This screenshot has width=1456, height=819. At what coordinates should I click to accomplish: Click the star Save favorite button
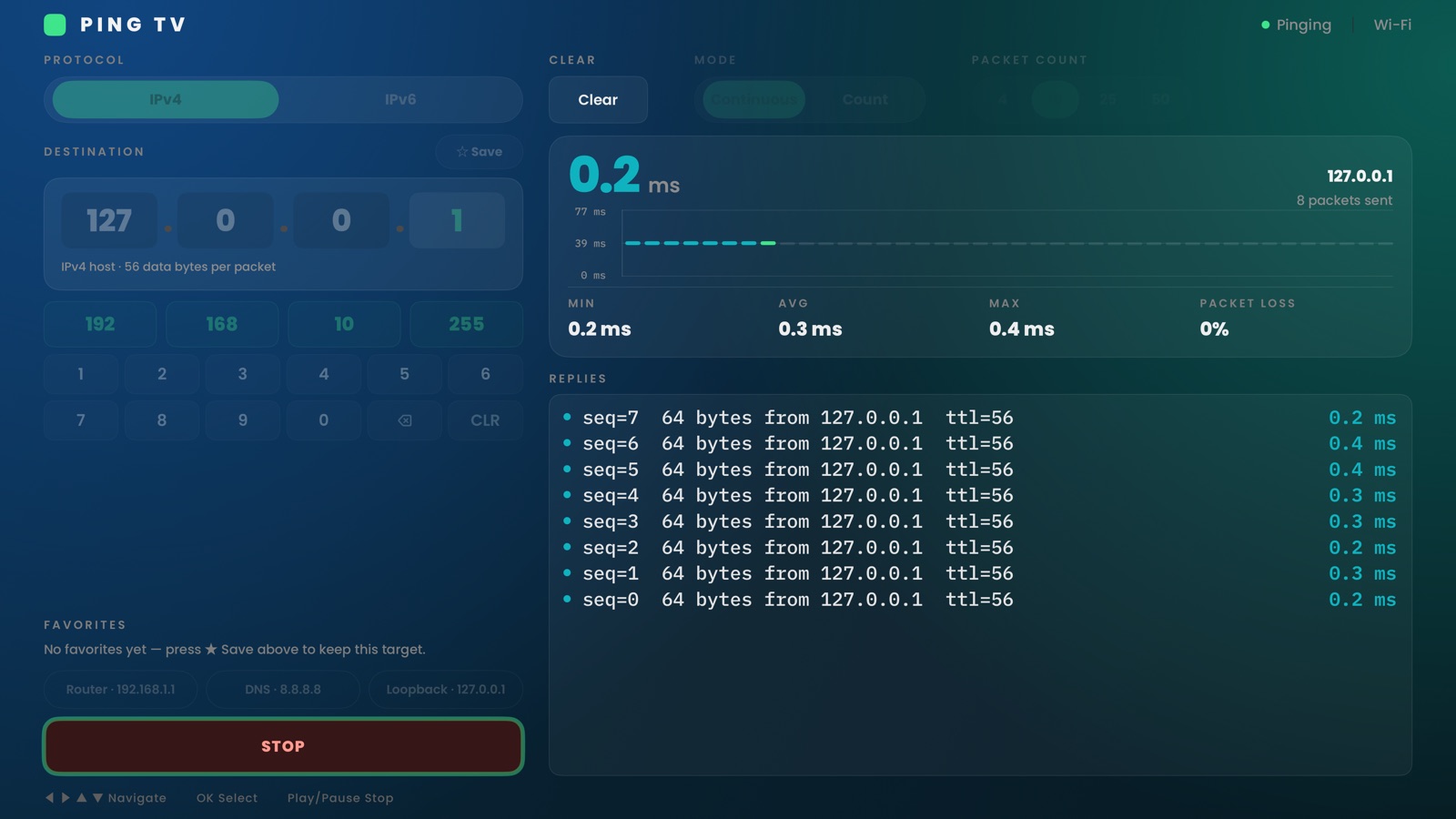(x=479, y=152)
